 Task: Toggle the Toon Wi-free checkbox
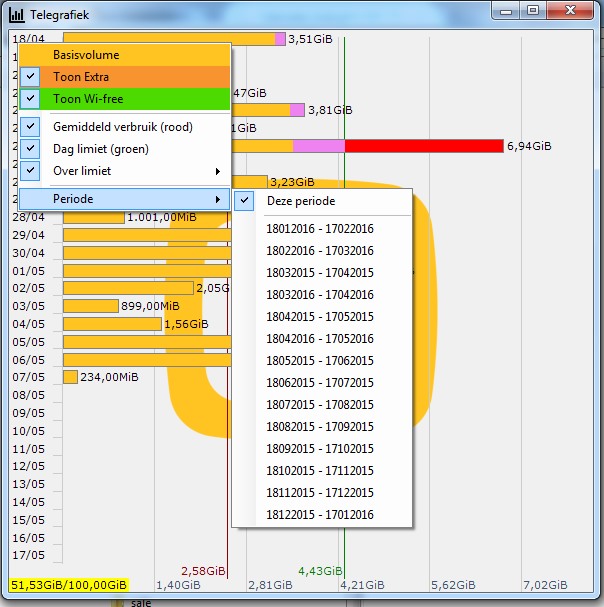click(x=30, y=98)
